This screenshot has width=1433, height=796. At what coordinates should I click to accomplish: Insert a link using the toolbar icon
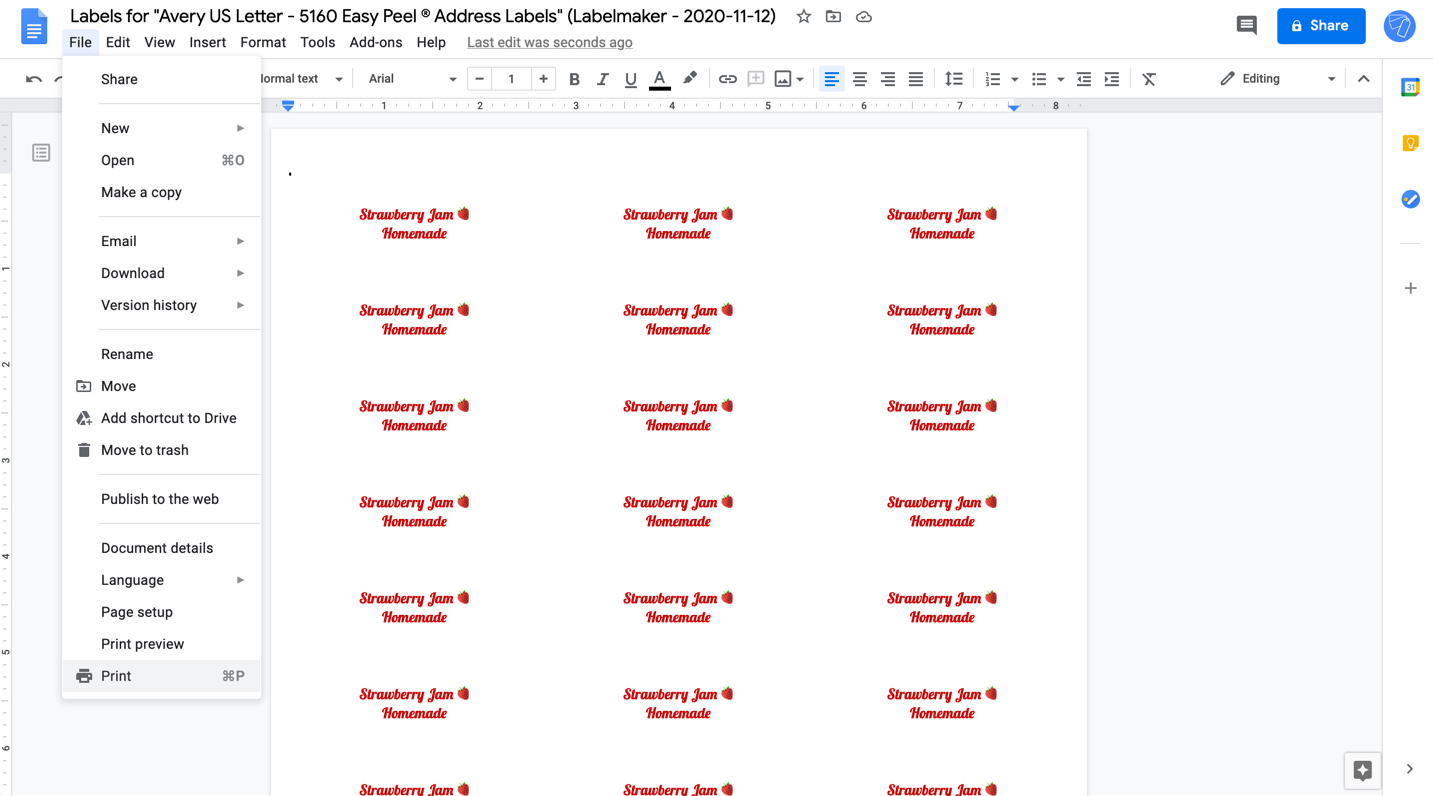(x=727, y=78)
